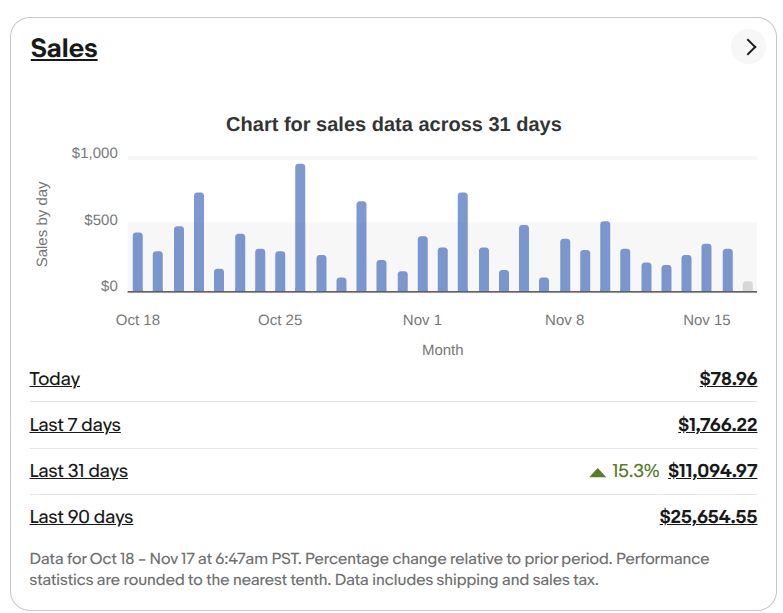The image size is (783, 613).
Task: Open the Last 31 days link
Action: pyautogui.click(x=79, y=471)
